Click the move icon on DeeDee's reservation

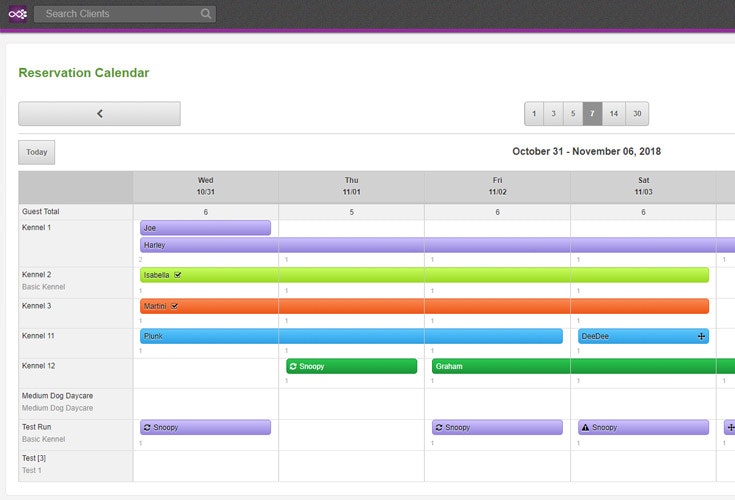click(701, 336)
